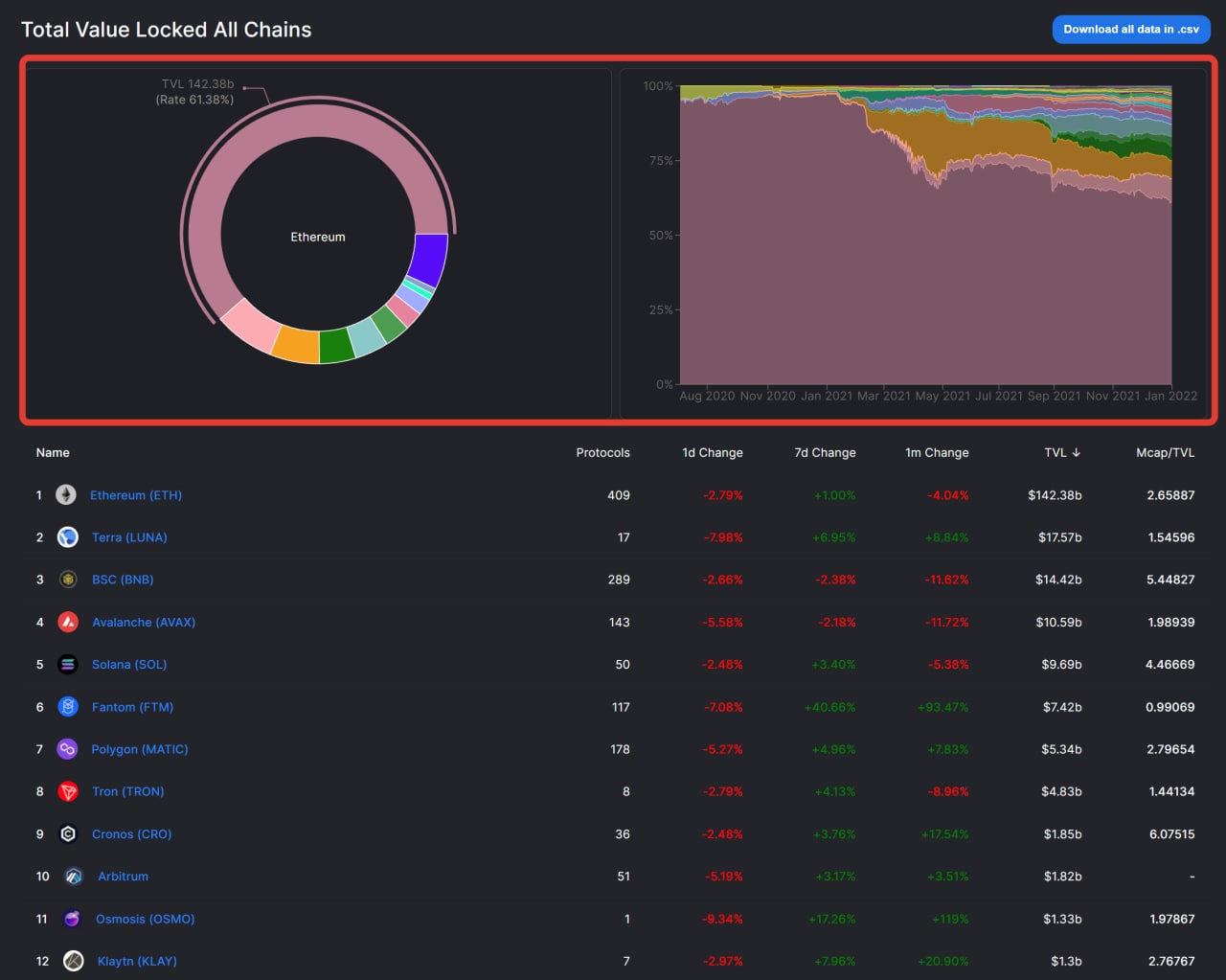Open the Tron (TRON) chain link
Image resolution: width=1226 pixels, height=980 pixels.
(128, 791)
